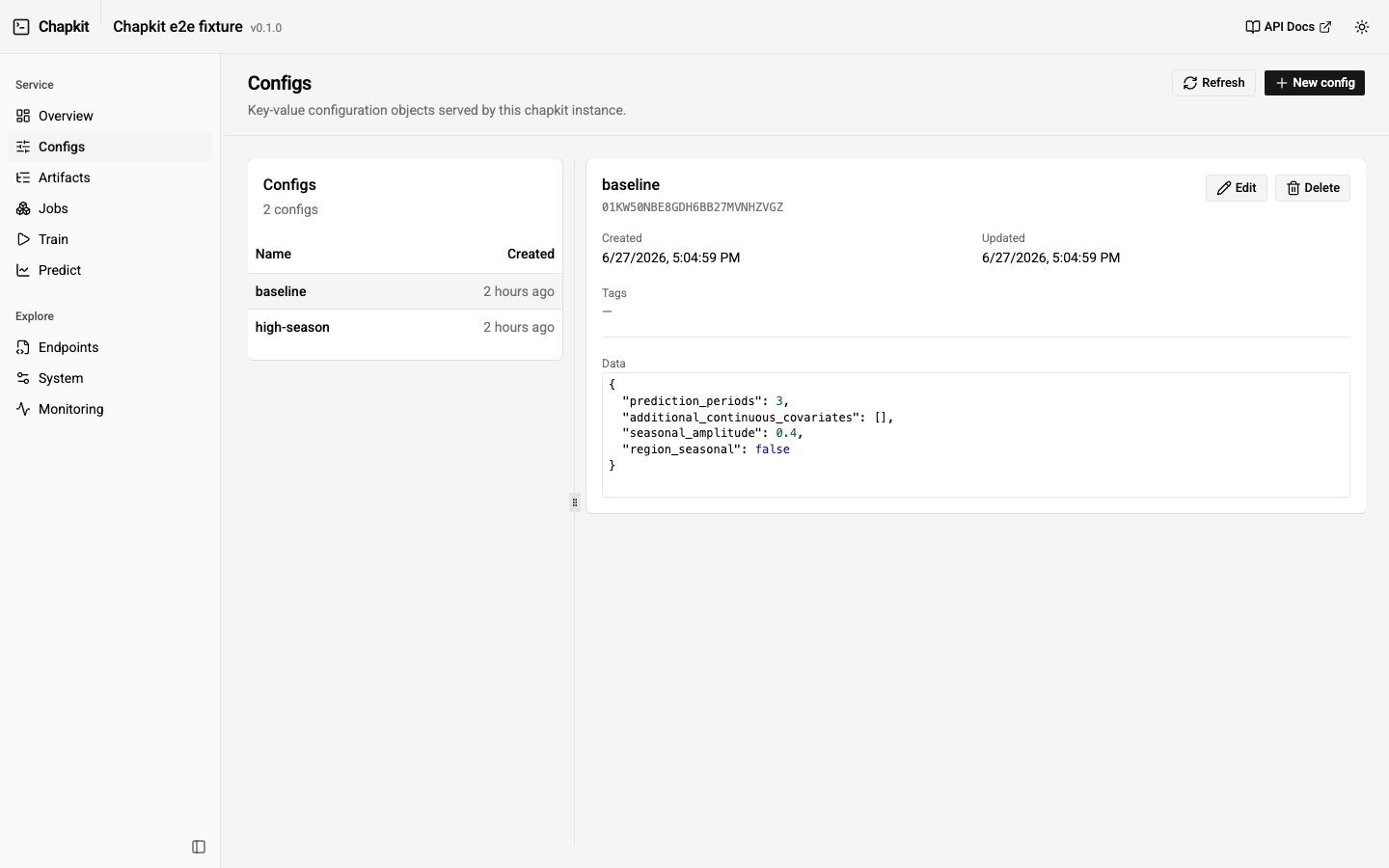Screen dimensions: 1389x868
Task: Click the "prediction_periods" line in Data
Action: tap(705, 401)
